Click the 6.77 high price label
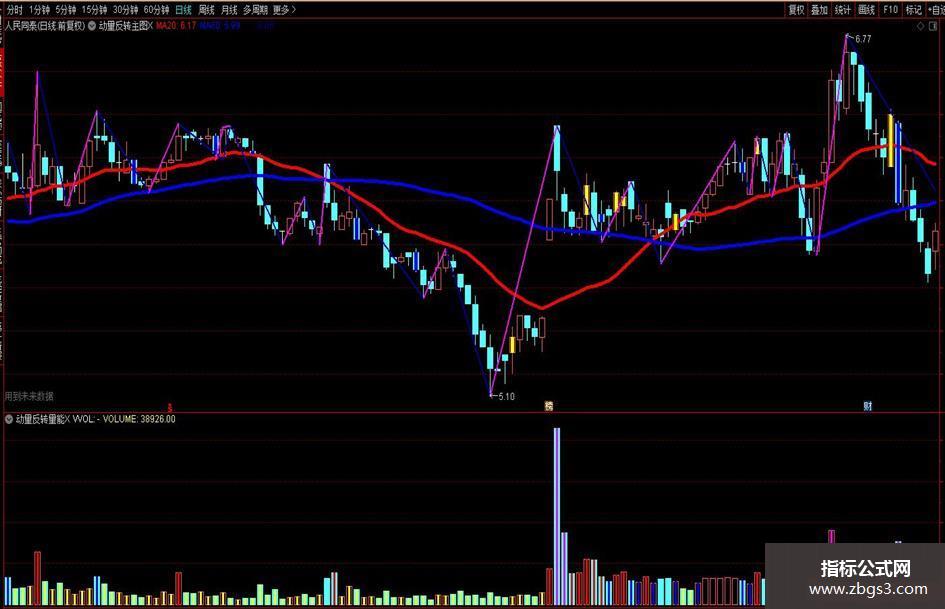The width and height of the screenshot is (945, 609). (863, 39)
